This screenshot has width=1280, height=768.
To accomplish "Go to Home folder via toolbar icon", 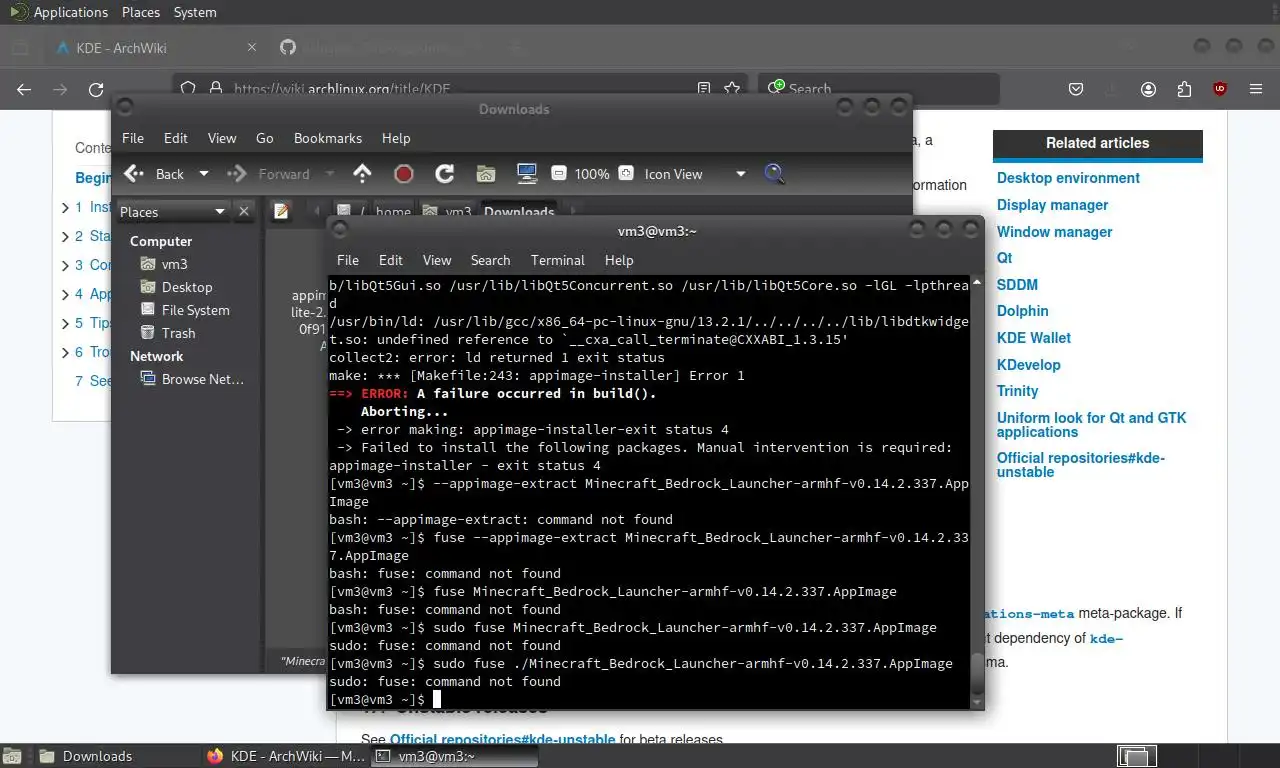I will click(x=486, y=174).
